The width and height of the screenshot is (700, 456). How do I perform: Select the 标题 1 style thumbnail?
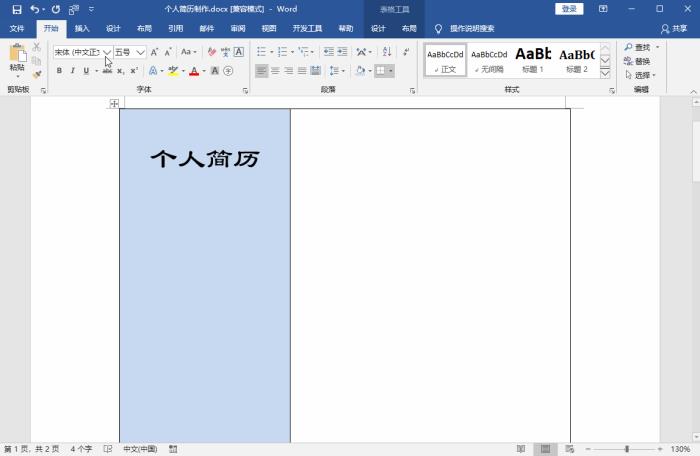533,59
